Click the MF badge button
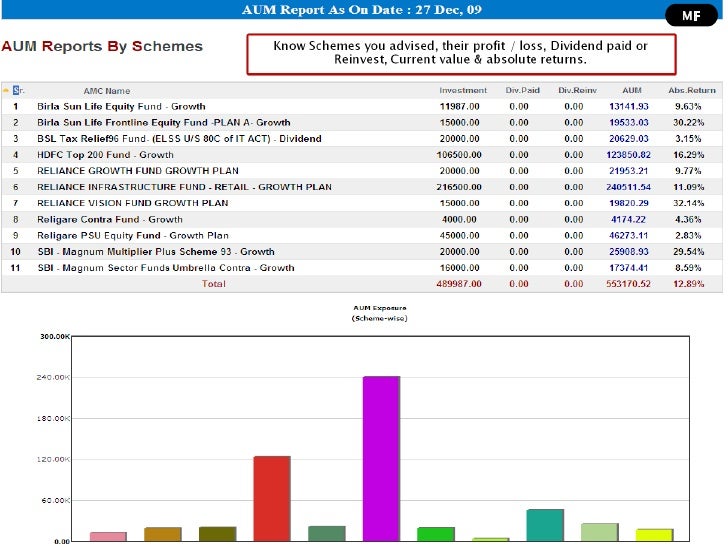The width and height of the screenshot is (728, 546). (x=691, y=16)
